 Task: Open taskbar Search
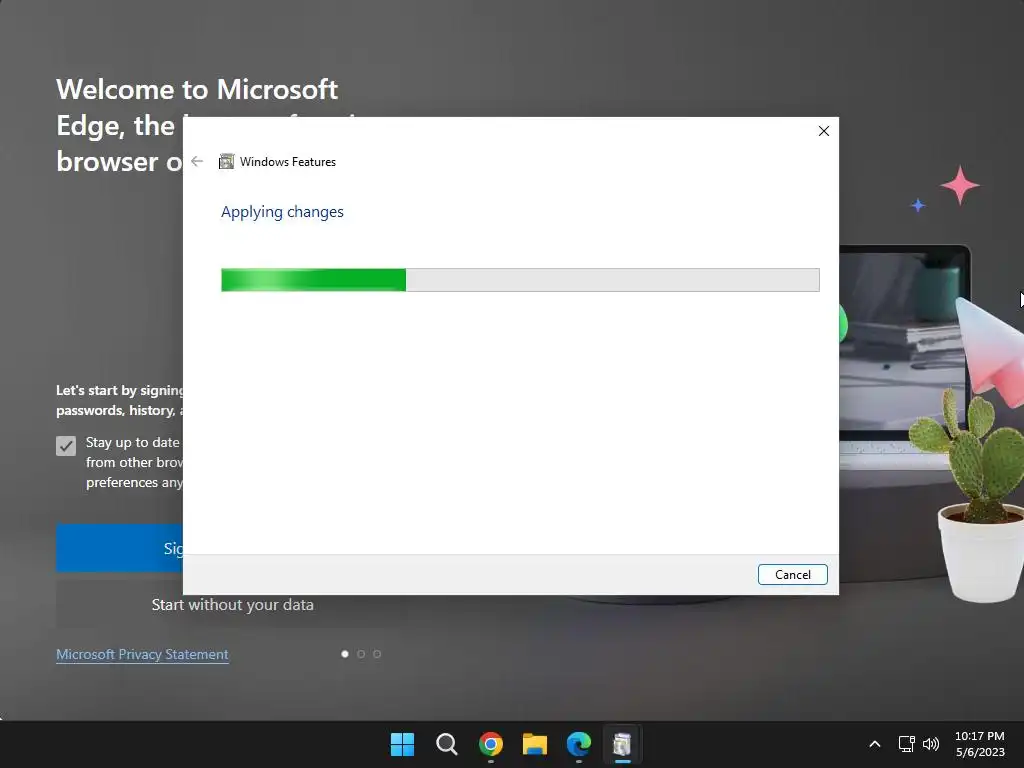(447, 744)
